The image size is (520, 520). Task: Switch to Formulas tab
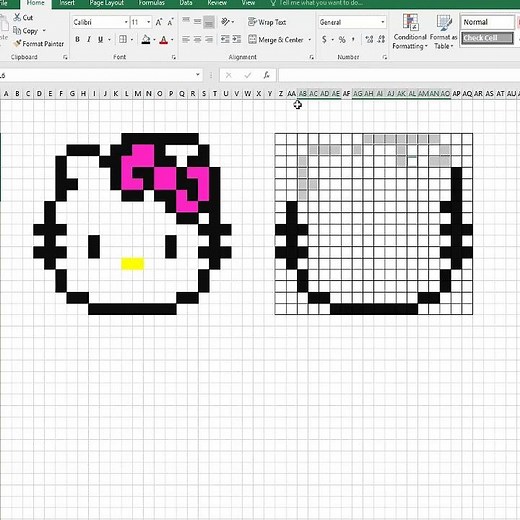[x=152, y=3]
